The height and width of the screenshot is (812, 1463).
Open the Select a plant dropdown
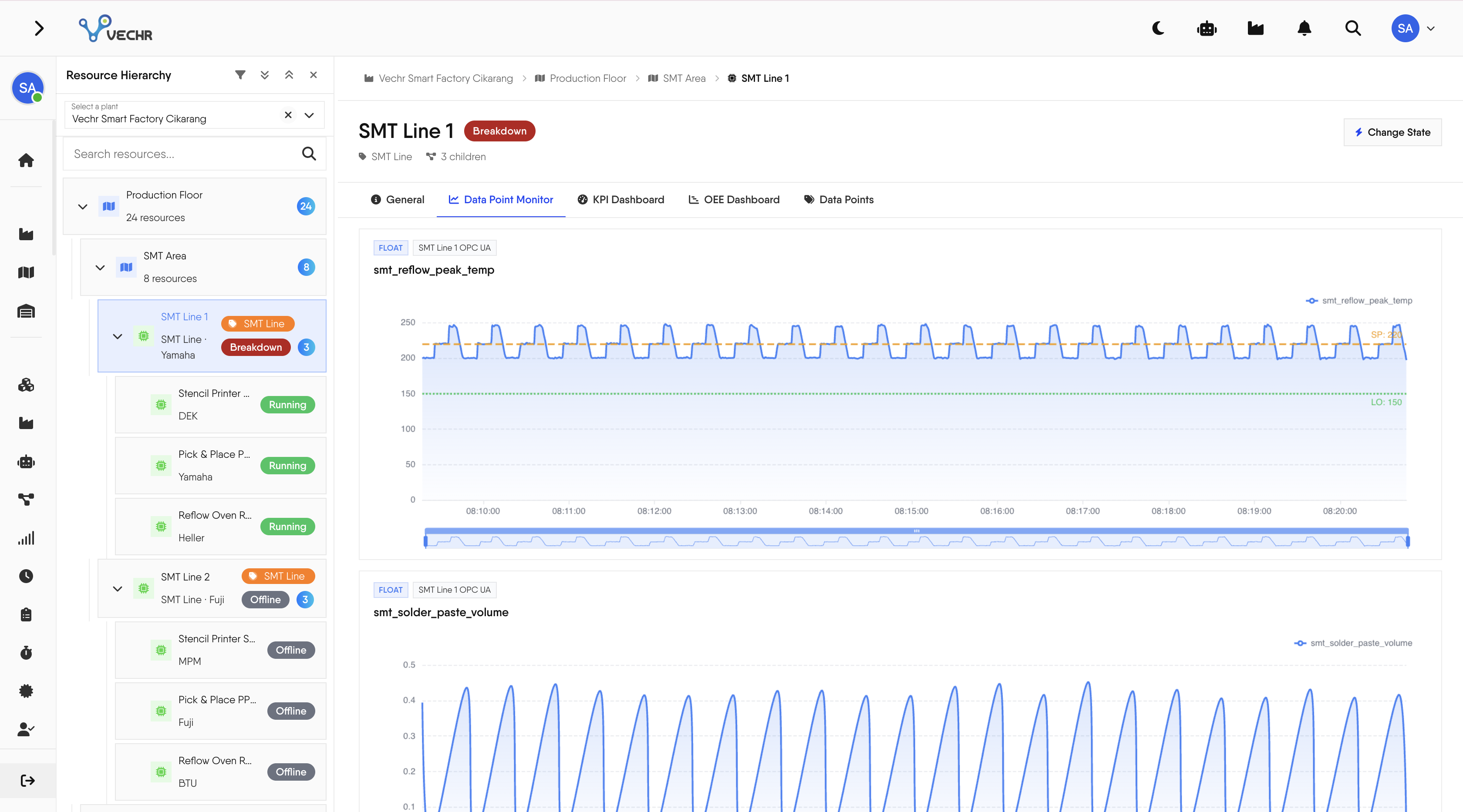pyautogui.click(x=309, y=115)
